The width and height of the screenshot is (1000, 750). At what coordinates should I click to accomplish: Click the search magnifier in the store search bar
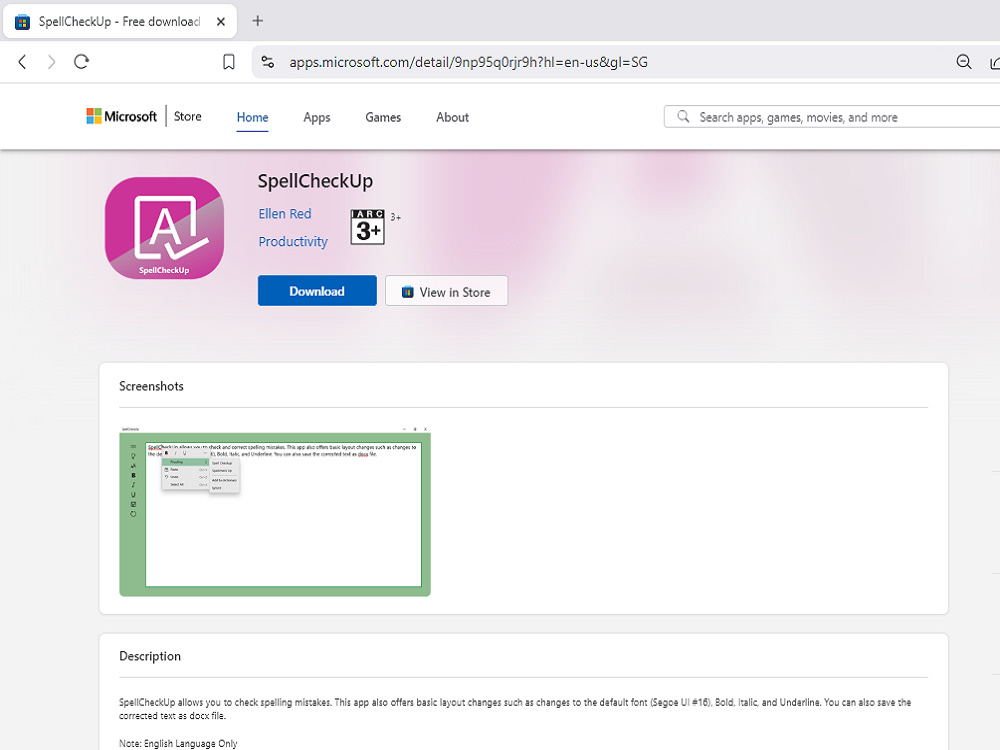[x=683, y=116]
